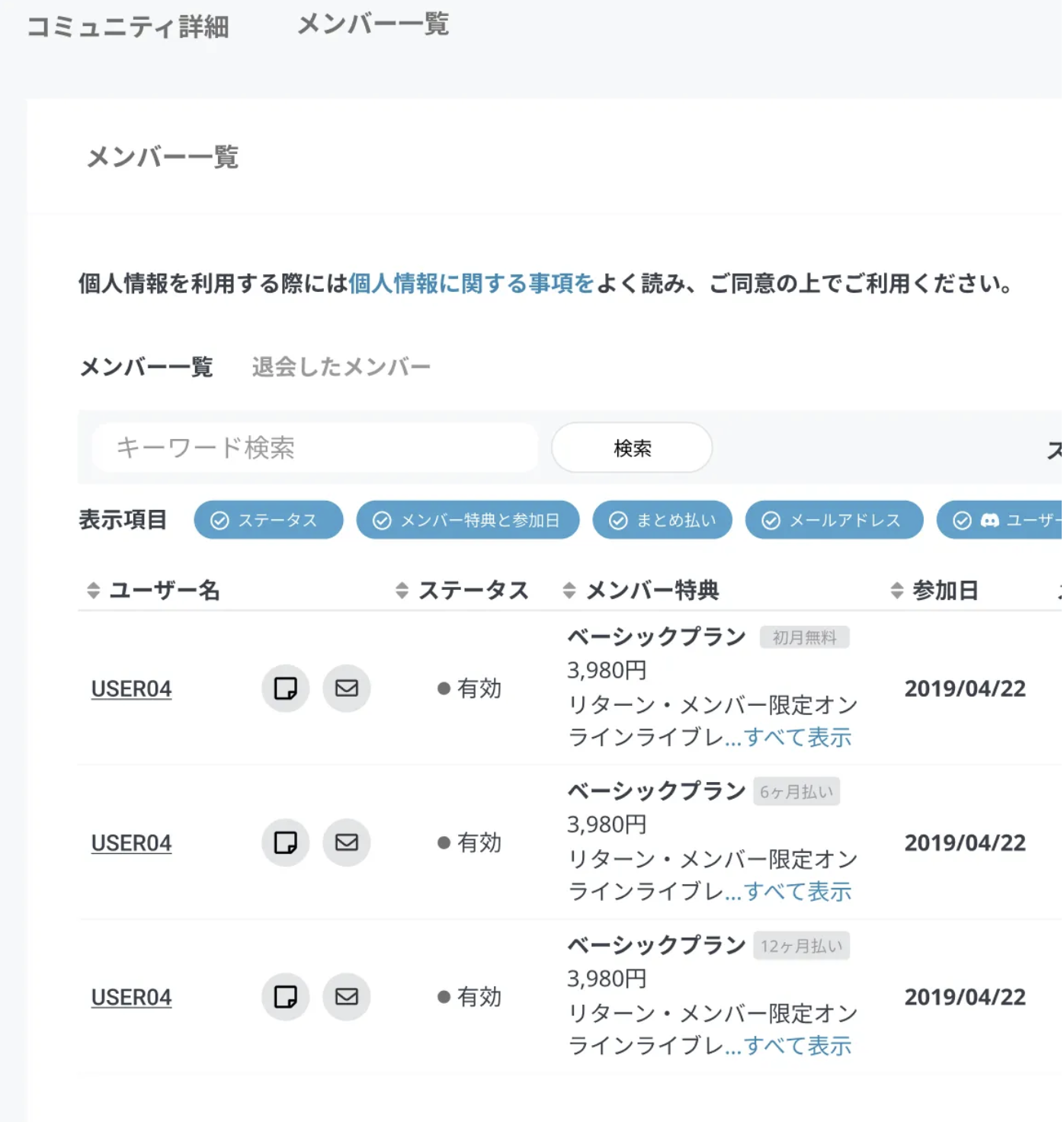Click the mail icon in first USER04 row
1064x1122 pixels.
point(347,688)
